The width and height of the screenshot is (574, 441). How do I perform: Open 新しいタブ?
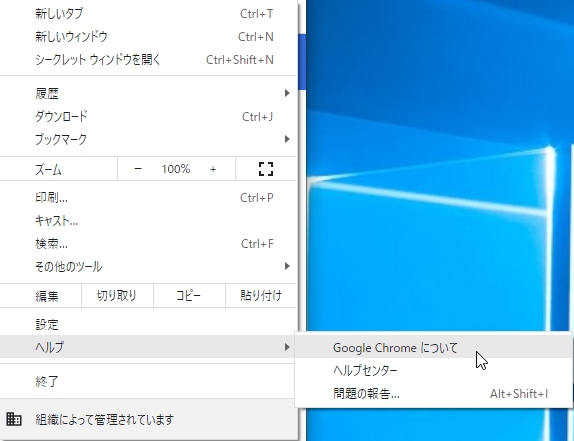coord(148,14)
